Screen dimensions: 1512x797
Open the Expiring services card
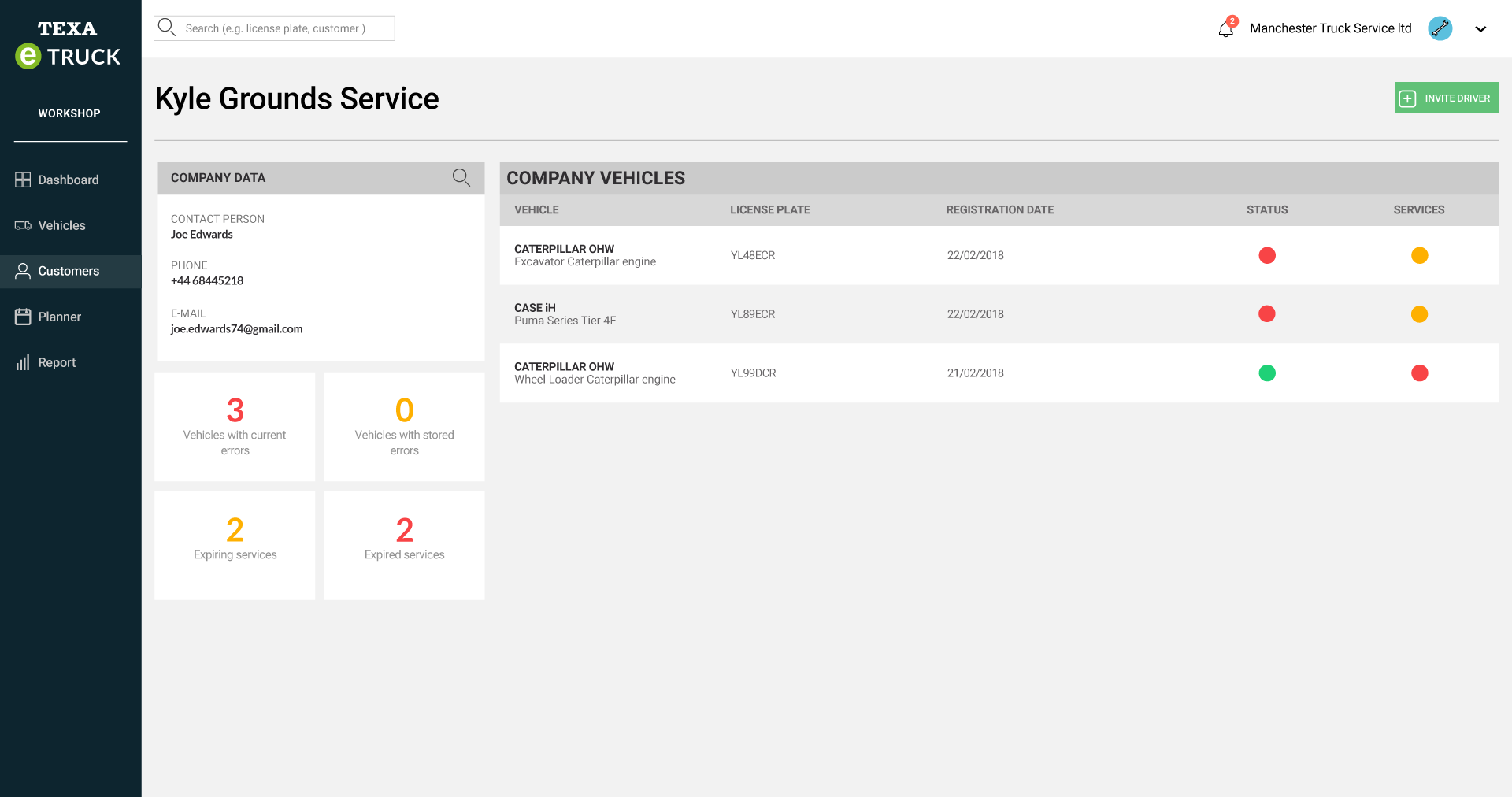(235, 545)
